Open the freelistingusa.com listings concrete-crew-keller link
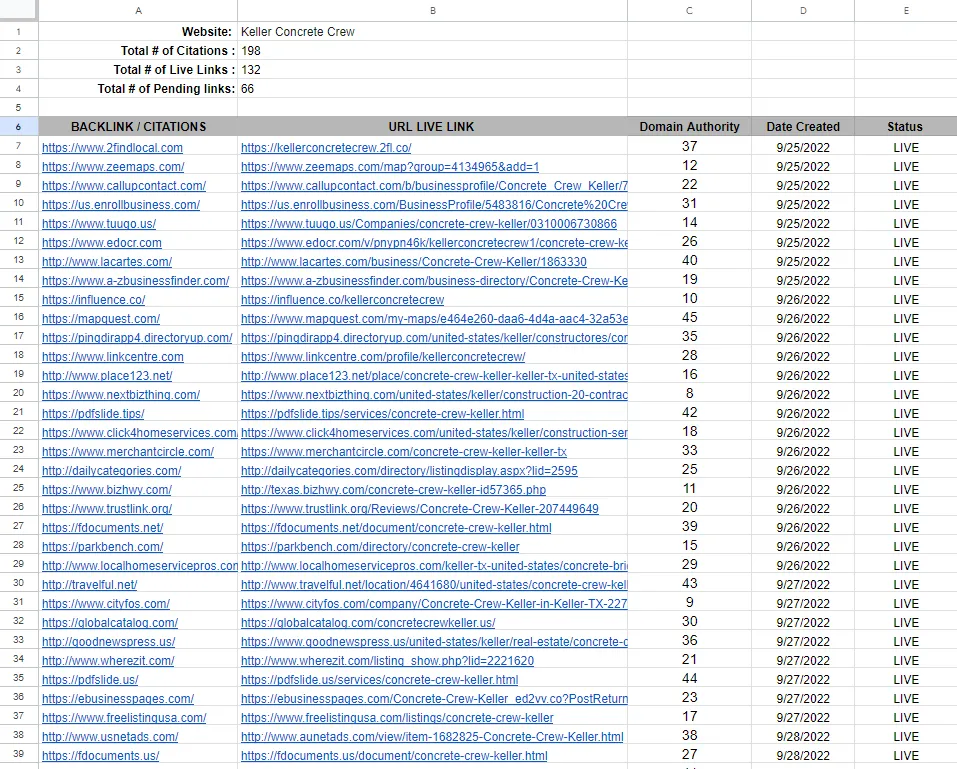 [x=397, y=718]
